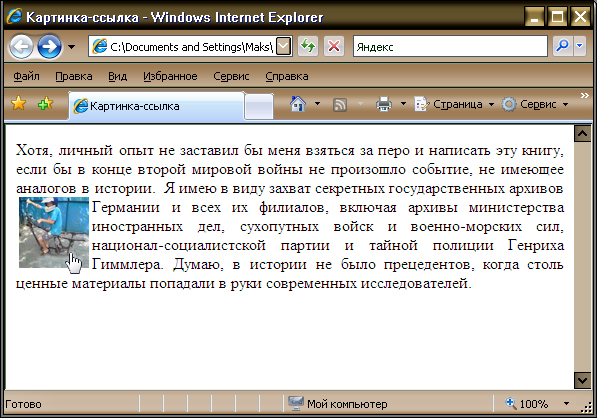Click in the Яндекс search field

[450, 46]
